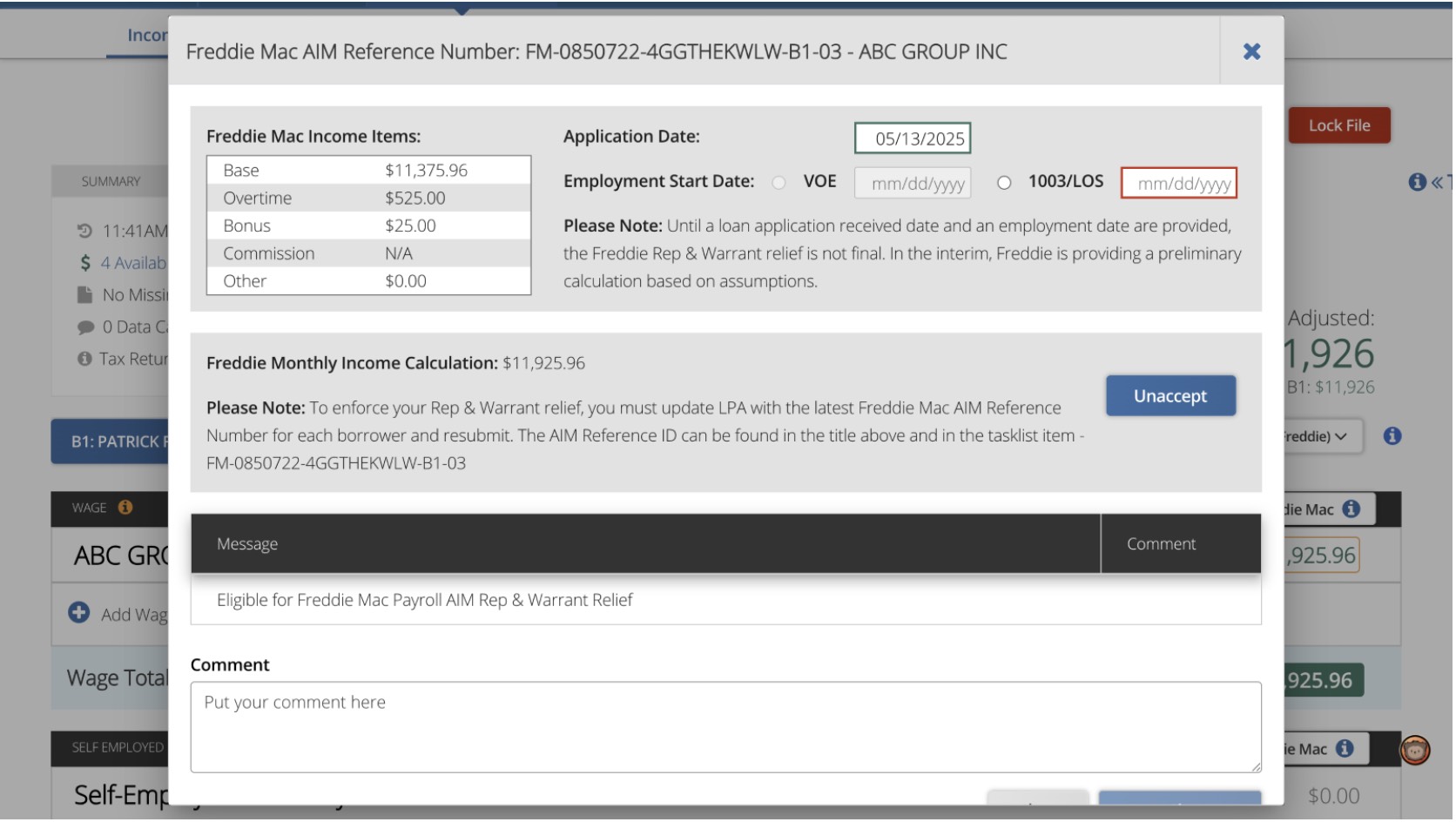This screenshot has height=822, width=1456.
Task: Click the Eligible for Freddie Mac Payroll message row
Action: click(727, 601)
